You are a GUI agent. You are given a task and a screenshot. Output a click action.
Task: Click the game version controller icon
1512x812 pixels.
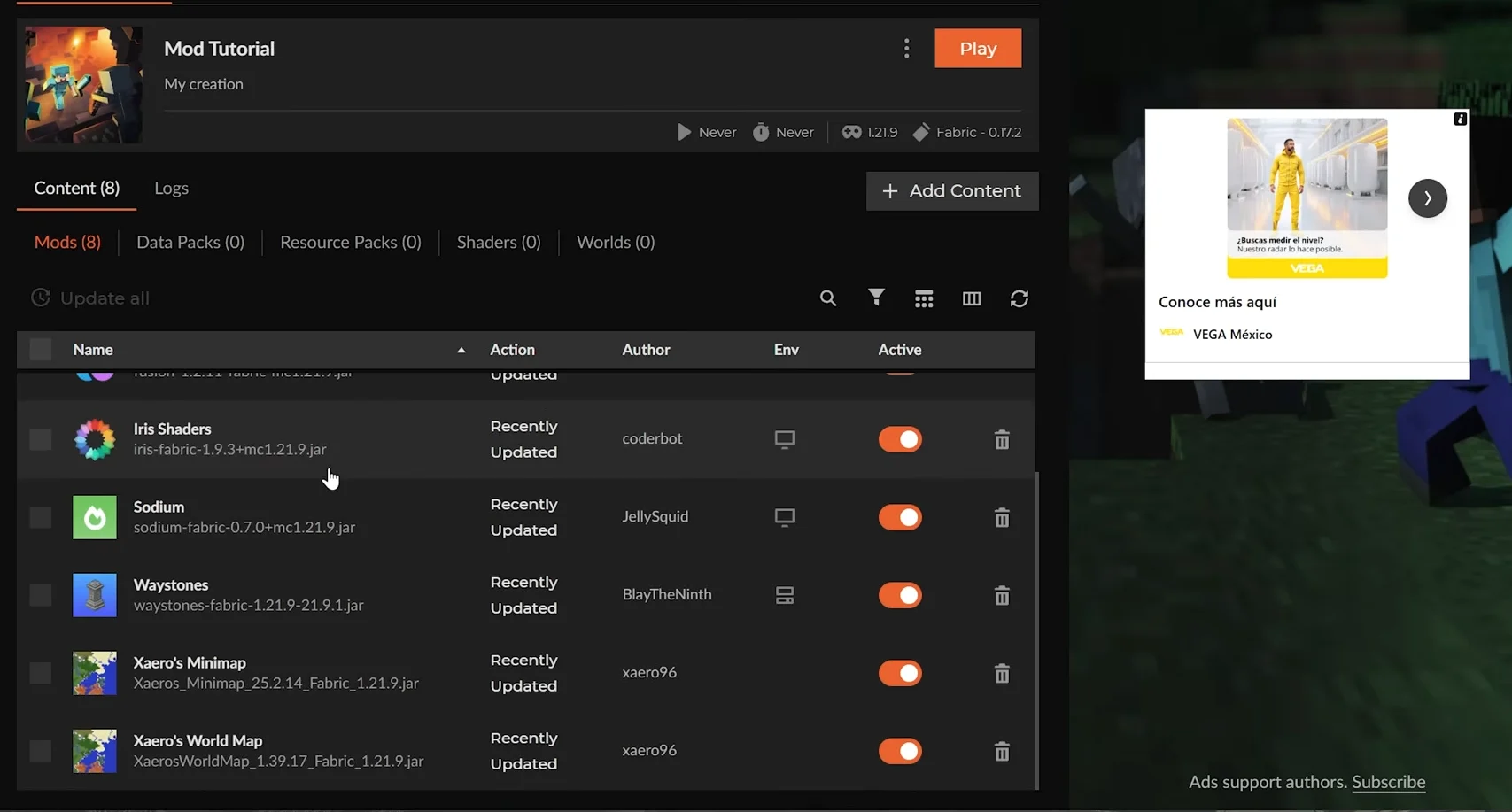click(851, 132)
